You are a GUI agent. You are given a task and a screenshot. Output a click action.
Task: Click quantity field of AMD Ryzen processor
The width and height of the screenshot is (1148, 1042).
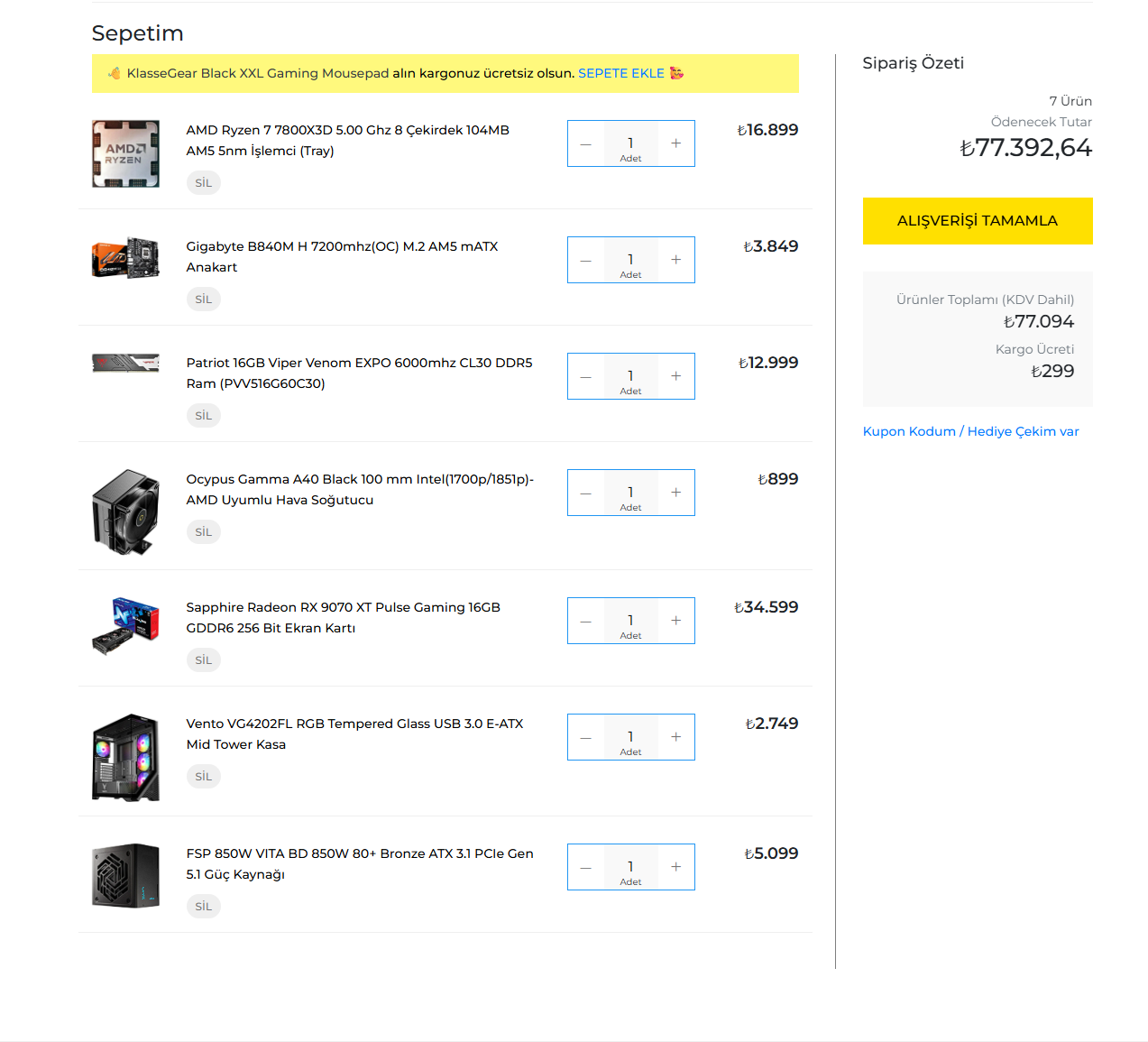pos(631,143)
